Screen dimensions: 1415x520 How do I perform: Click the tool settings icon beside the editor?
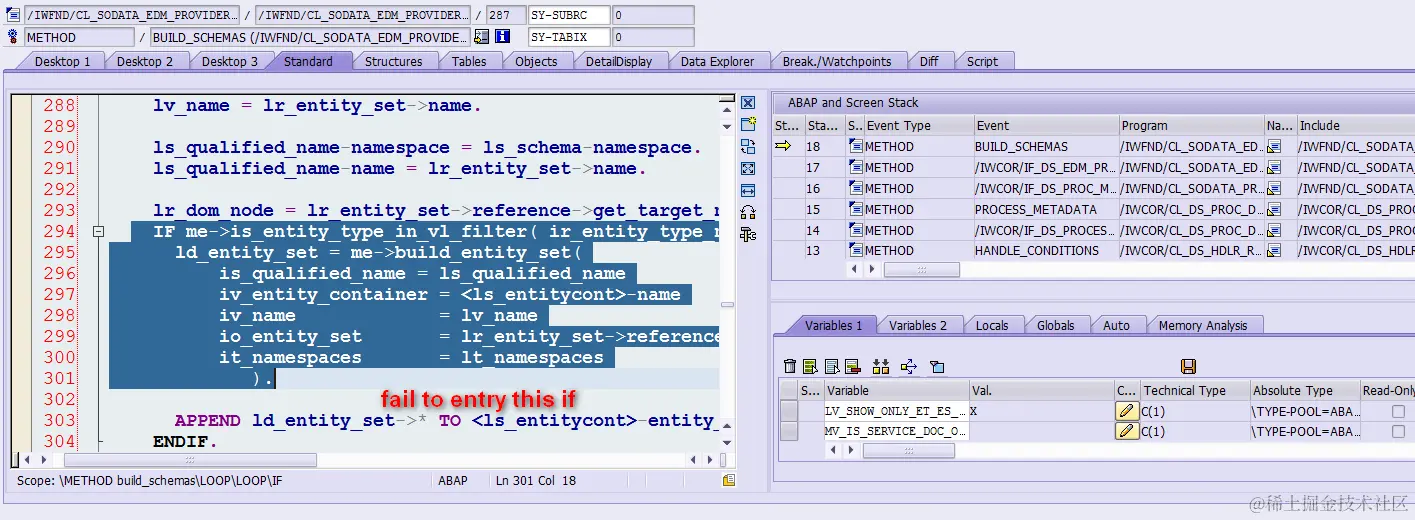tap(748, 234)
